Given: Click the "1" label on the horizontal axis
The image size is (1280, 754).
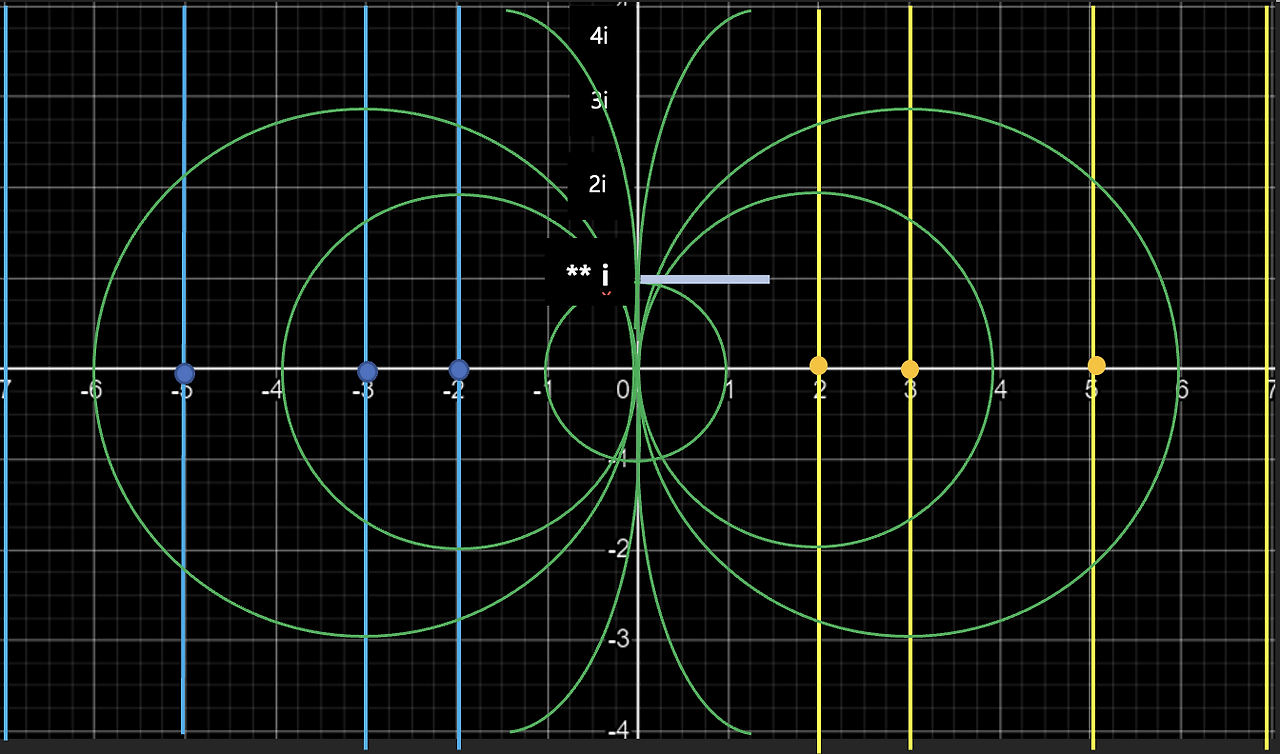Looking at the screenshot, I should pyautogui.click(x=729, y=389).
